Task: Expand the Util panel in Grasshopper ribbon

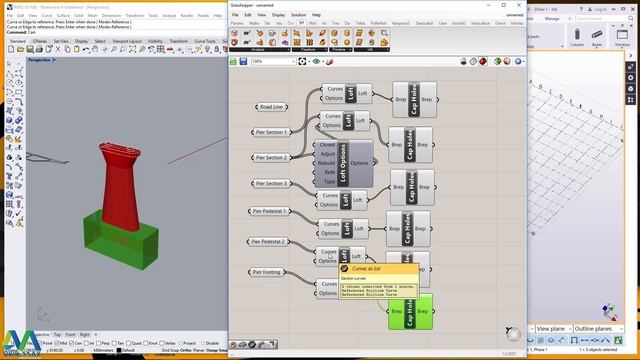Action: pos(371,50)
